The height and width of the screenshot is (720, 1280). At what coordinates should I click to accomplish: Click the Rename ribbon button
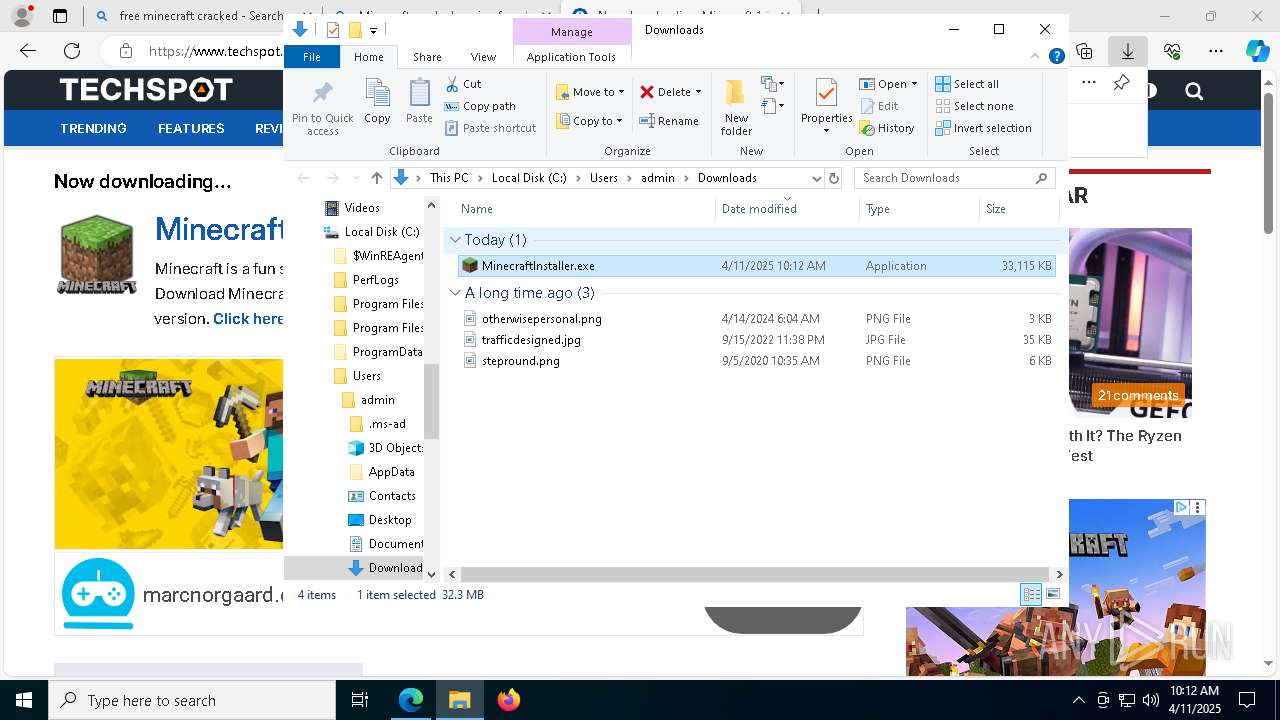click(x=669, y=121)
